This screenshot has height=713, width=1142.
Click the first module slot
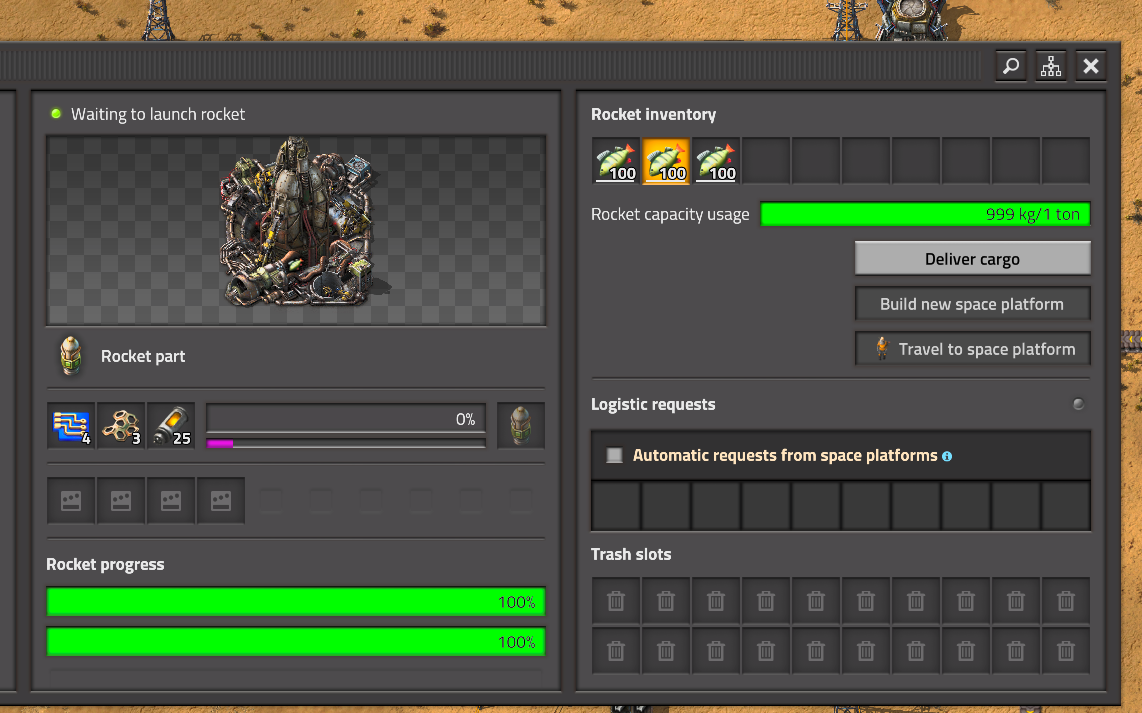point(71,500)
